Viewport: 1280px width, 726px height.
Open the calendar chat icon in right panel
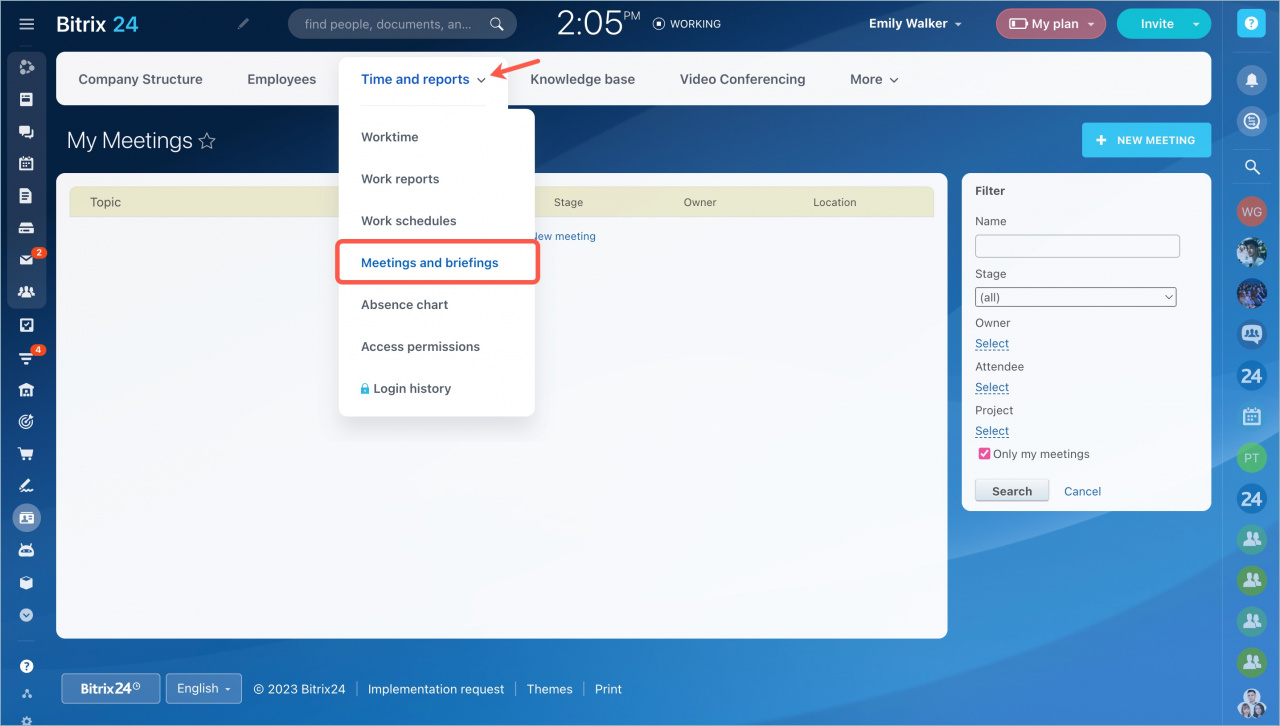[x=1251, y=417]
